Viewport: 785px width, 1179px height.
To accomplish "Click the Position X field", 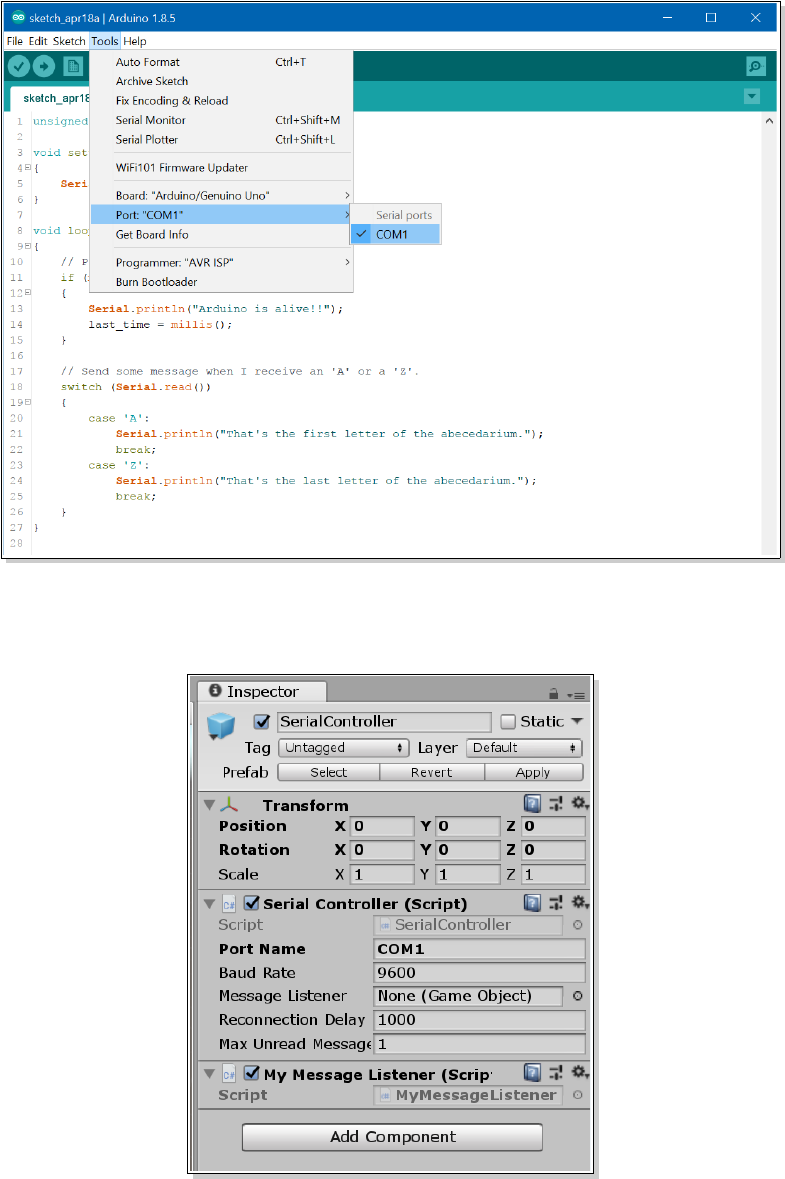I will coord(383,826).
